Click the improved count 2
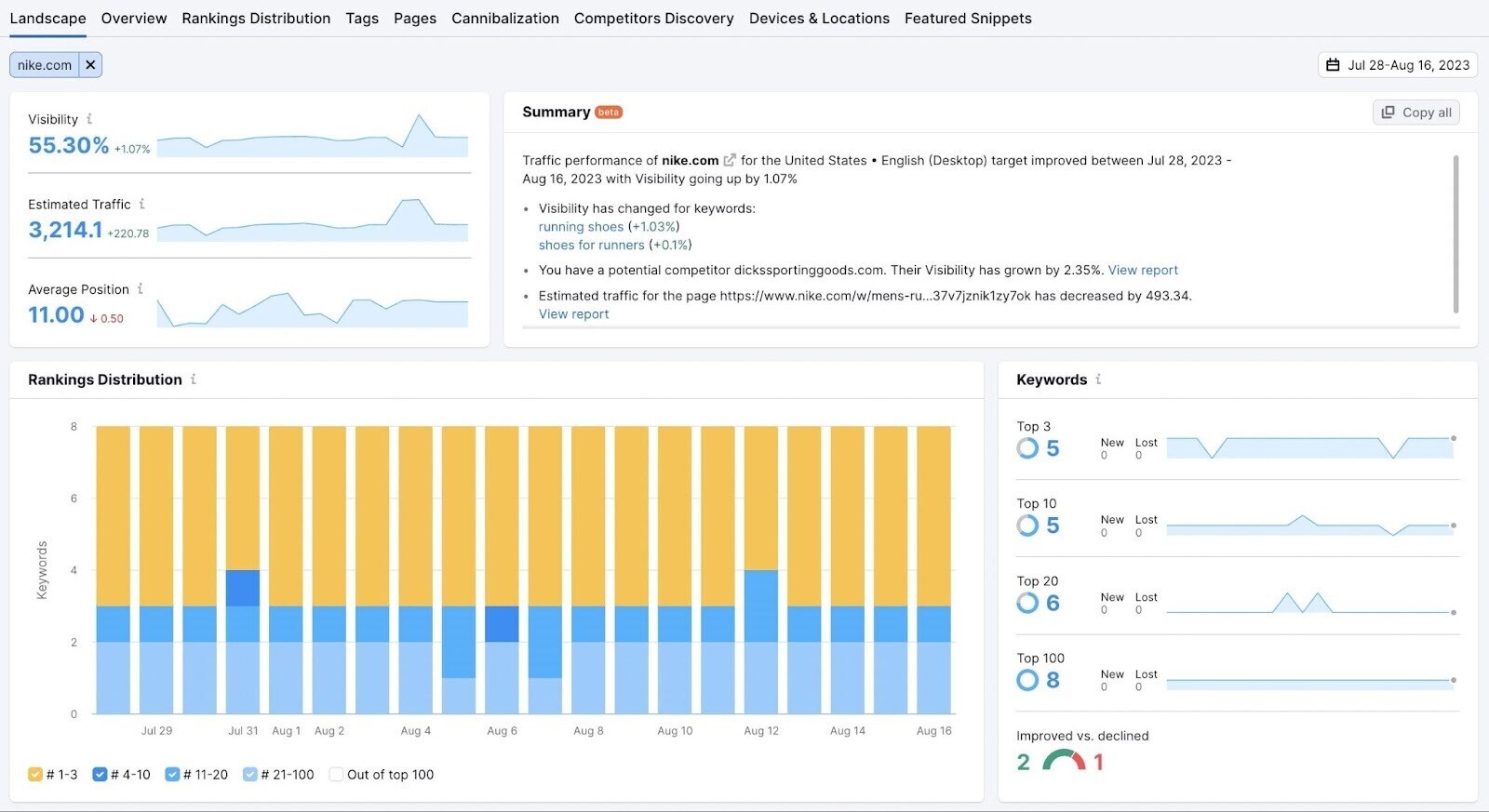Image resolution: width=1489 pixels, height=812 pixels. tap(1024, 762)
